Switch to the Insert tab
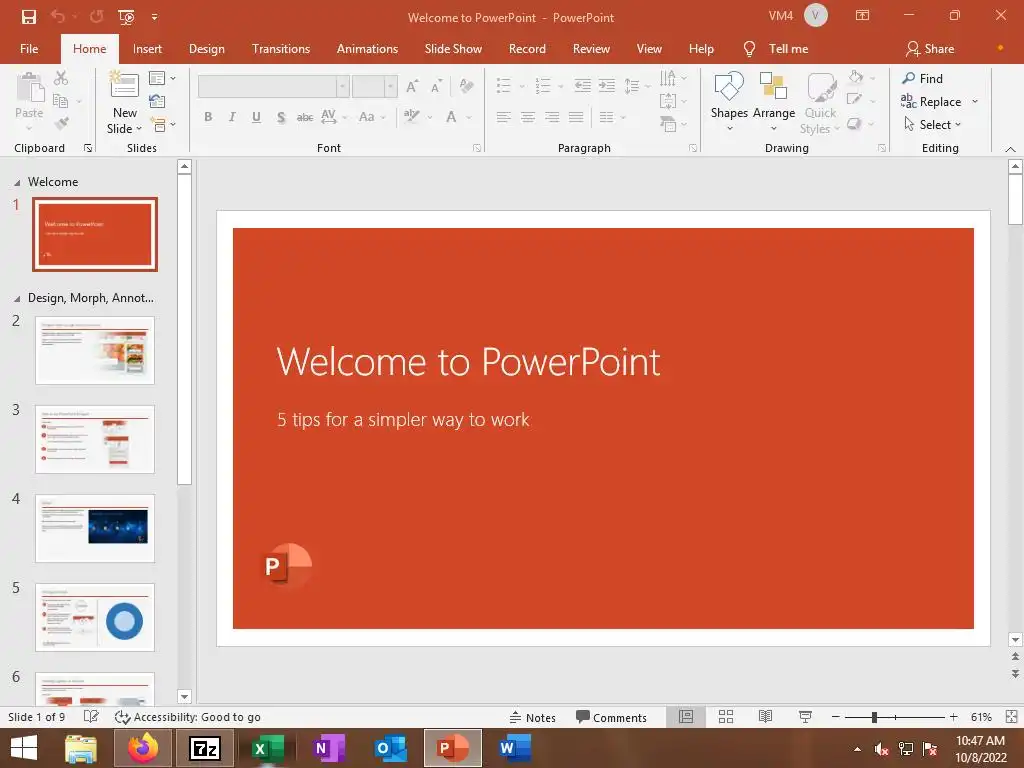The height and width of the screenshot is (768, 1024). (147, 49)
